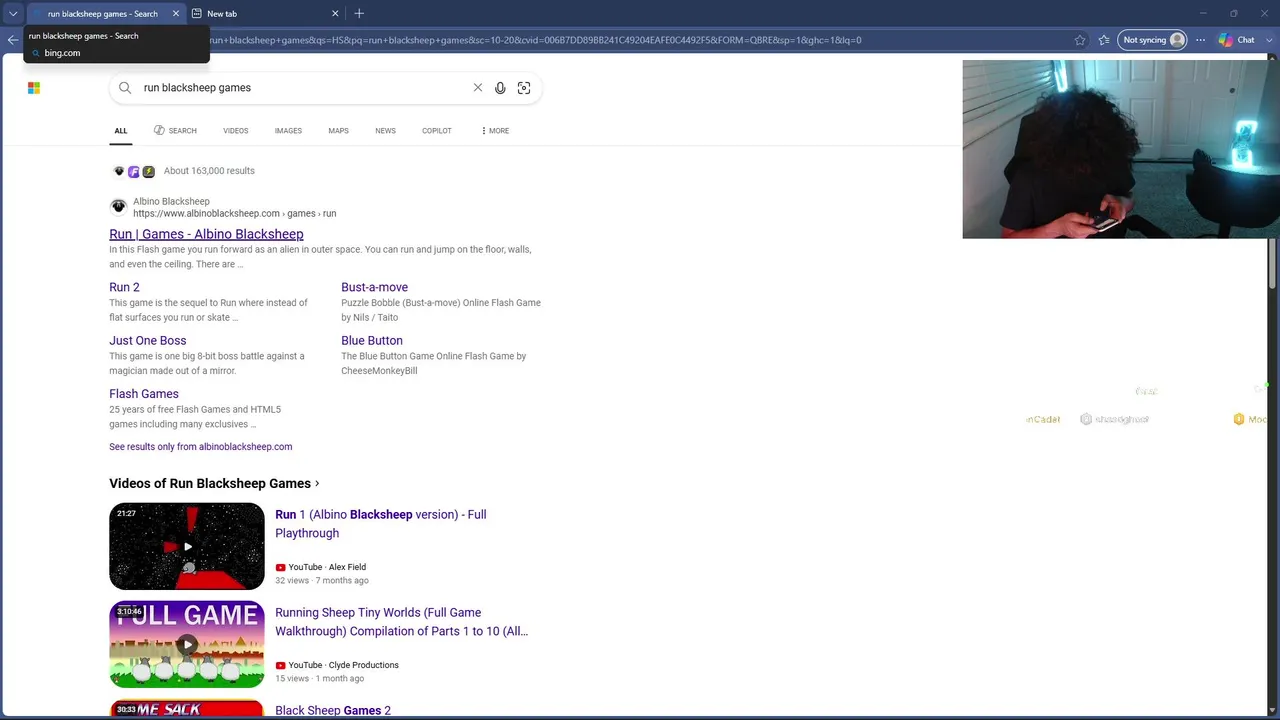
Task: Open a new tab with the plus button
Action: 359,14
